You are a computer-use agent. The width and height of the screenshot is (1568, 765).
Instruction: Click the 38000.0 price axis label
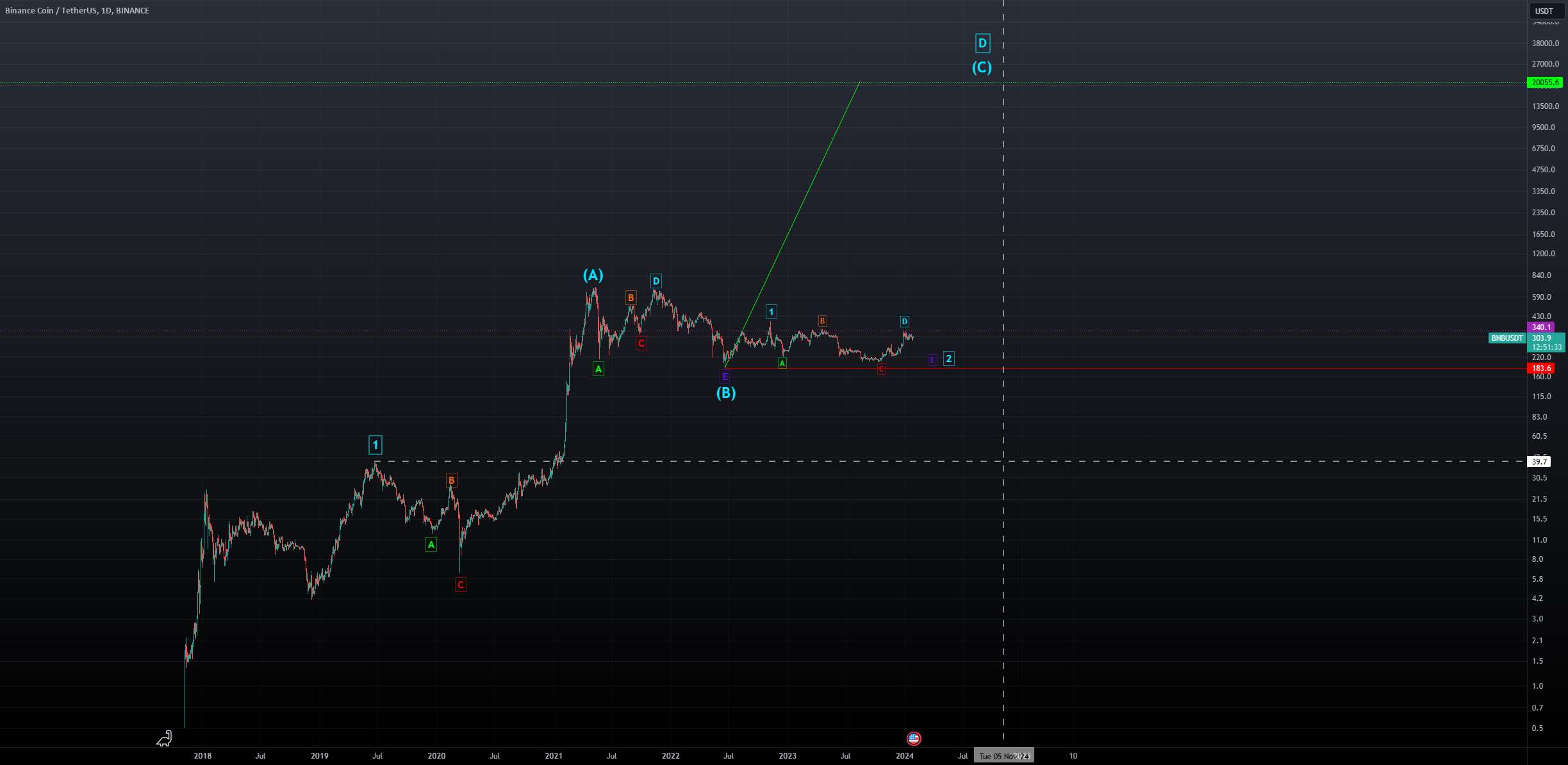pos(1546,44)
